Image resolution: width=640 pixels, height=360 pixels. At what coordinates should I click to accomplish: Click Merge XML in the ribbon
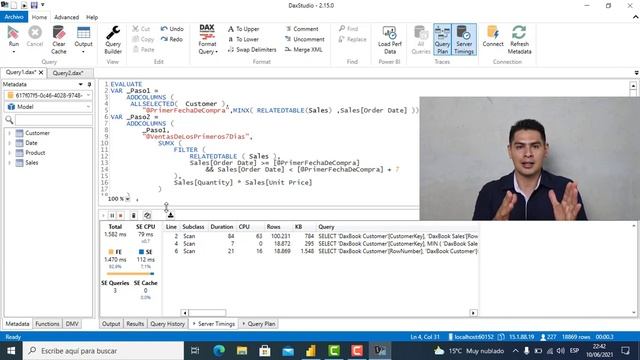point(304,49)
